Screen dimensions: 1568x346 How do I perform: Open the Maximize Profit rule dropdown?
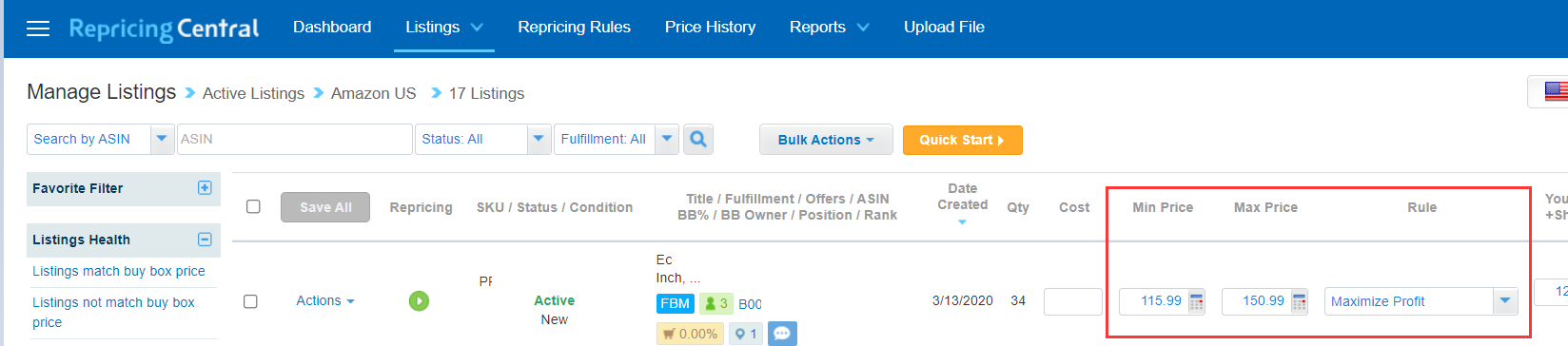click(x=1421, y=301)
